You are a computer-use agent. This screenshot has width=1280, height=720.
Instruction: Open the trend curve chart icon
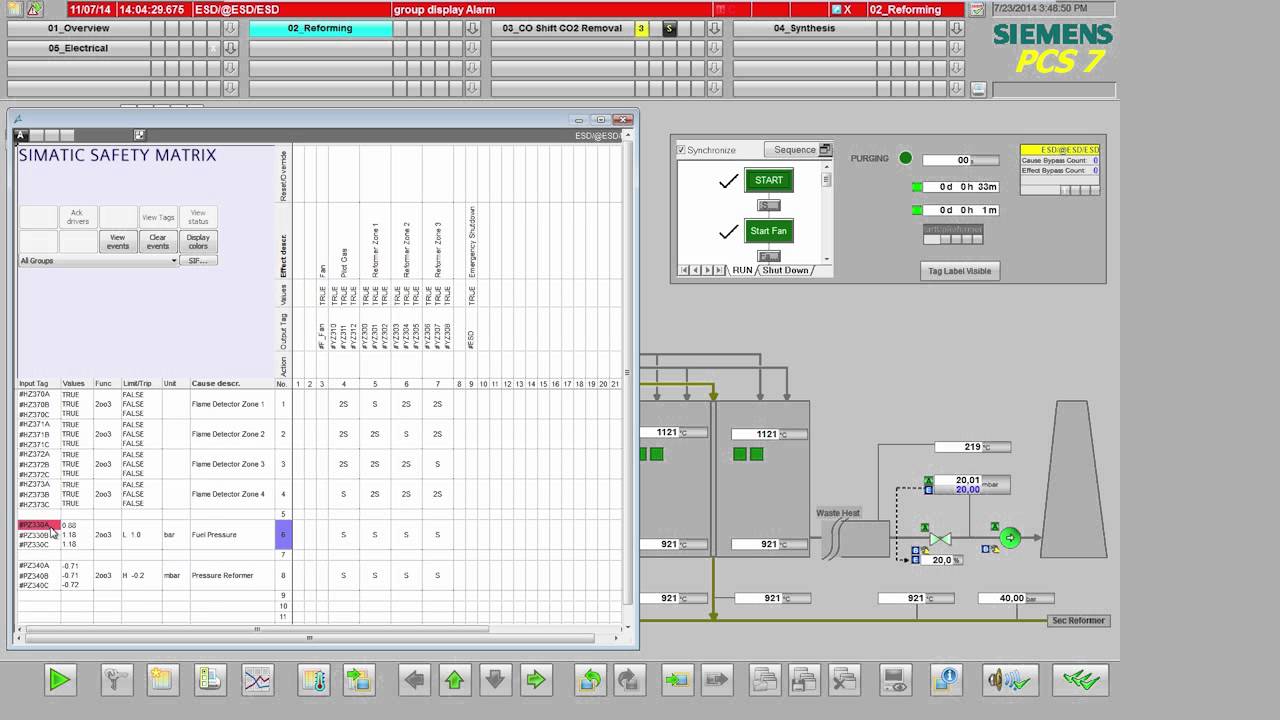[257, 680]
